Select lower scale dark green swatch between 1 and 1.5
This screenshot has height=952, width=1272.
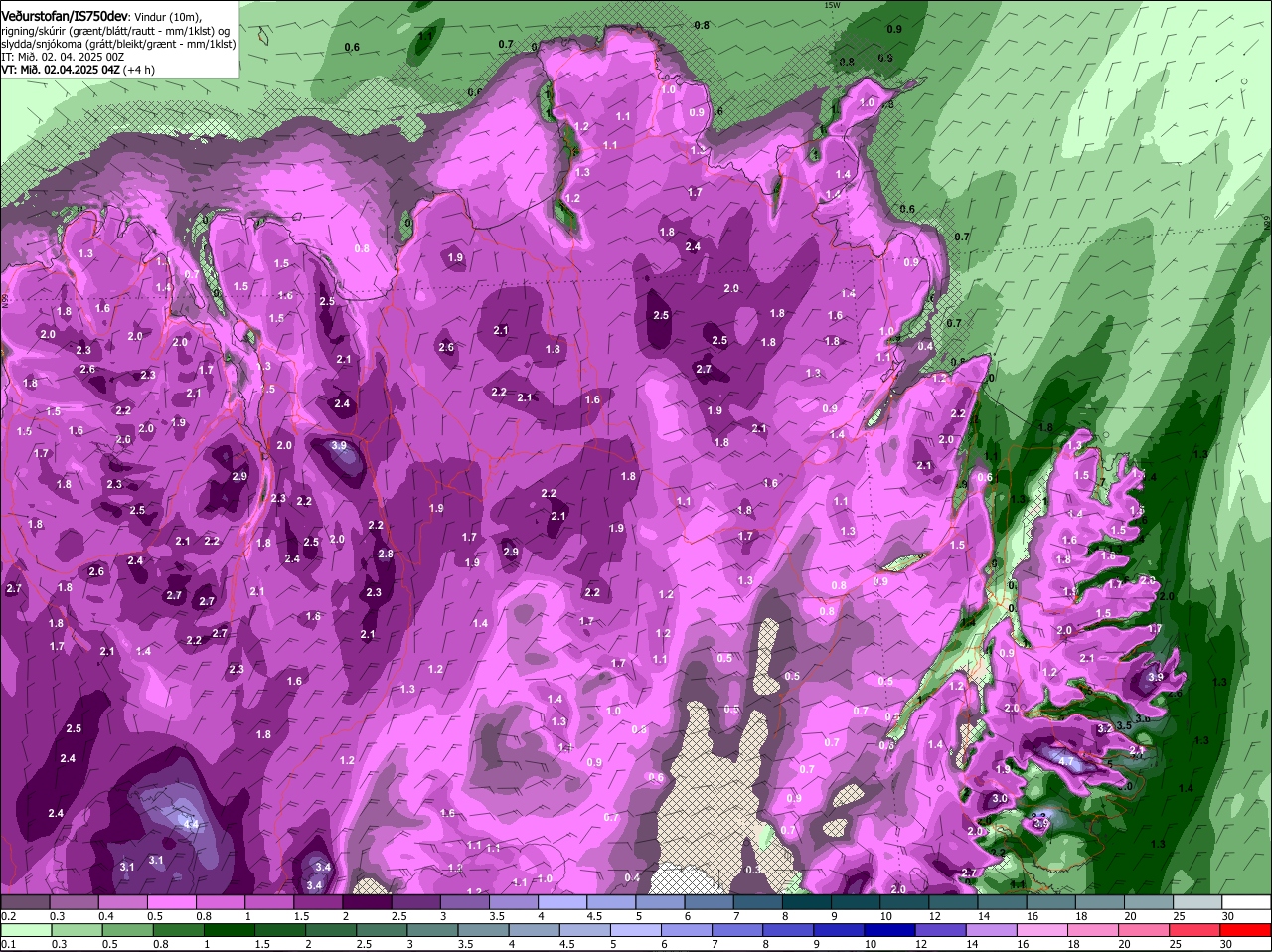229,930
